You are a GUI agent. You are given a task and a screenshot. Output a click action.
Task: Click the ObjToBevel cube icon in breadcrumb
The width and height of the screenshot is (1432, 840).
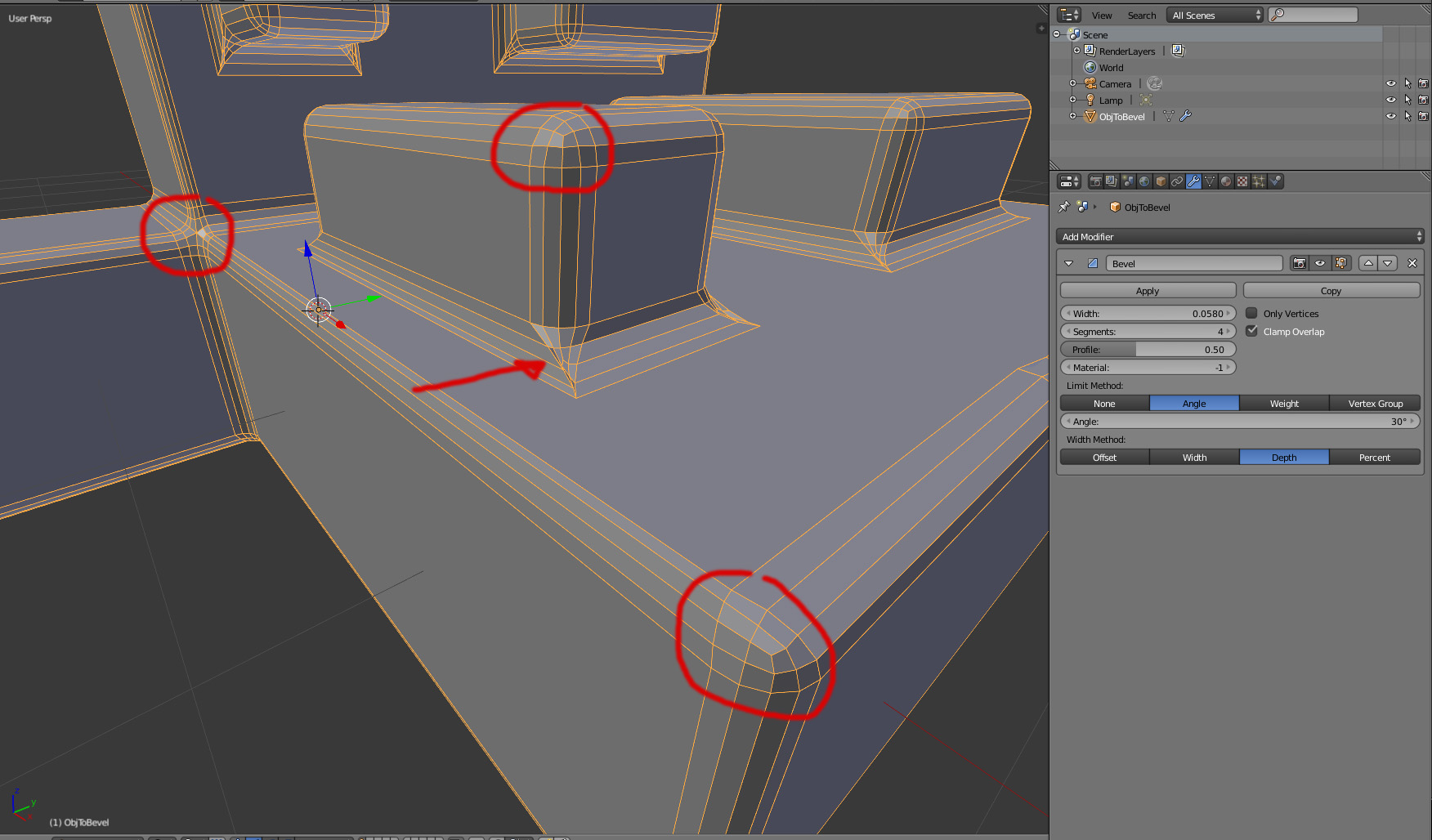click(1115, 207)
